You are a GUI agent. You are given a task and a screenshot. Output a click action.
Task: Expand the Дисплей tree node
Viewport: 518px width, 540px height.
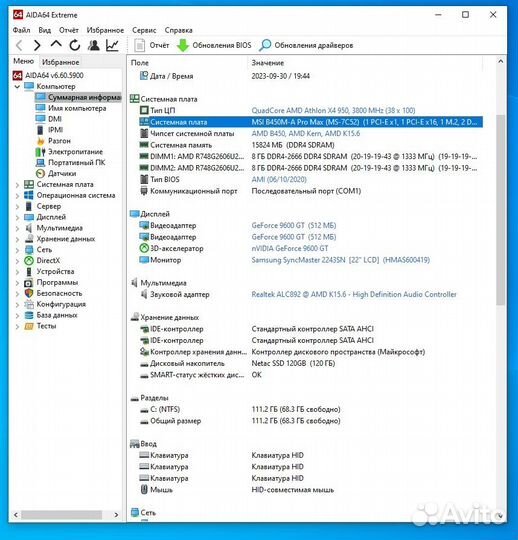[x=17, y=217]
